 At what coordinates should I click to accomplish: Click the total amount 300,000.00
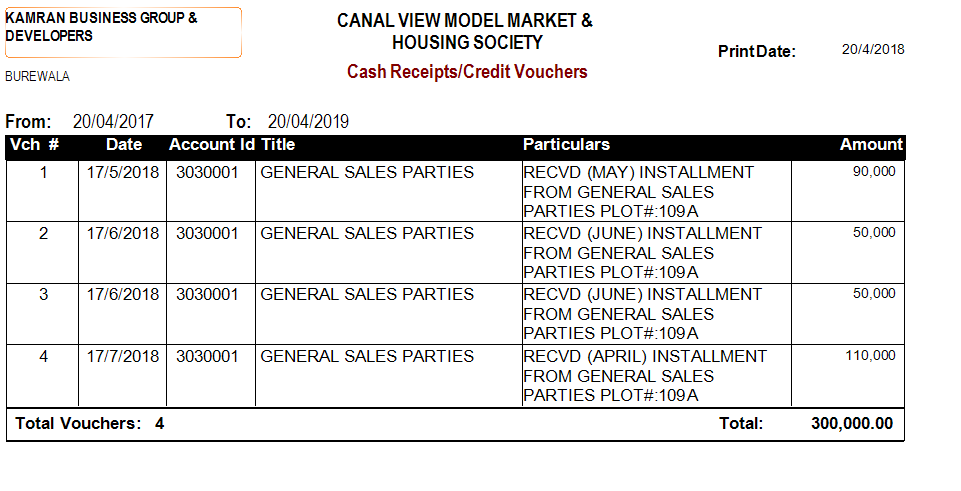click(851, 424)
